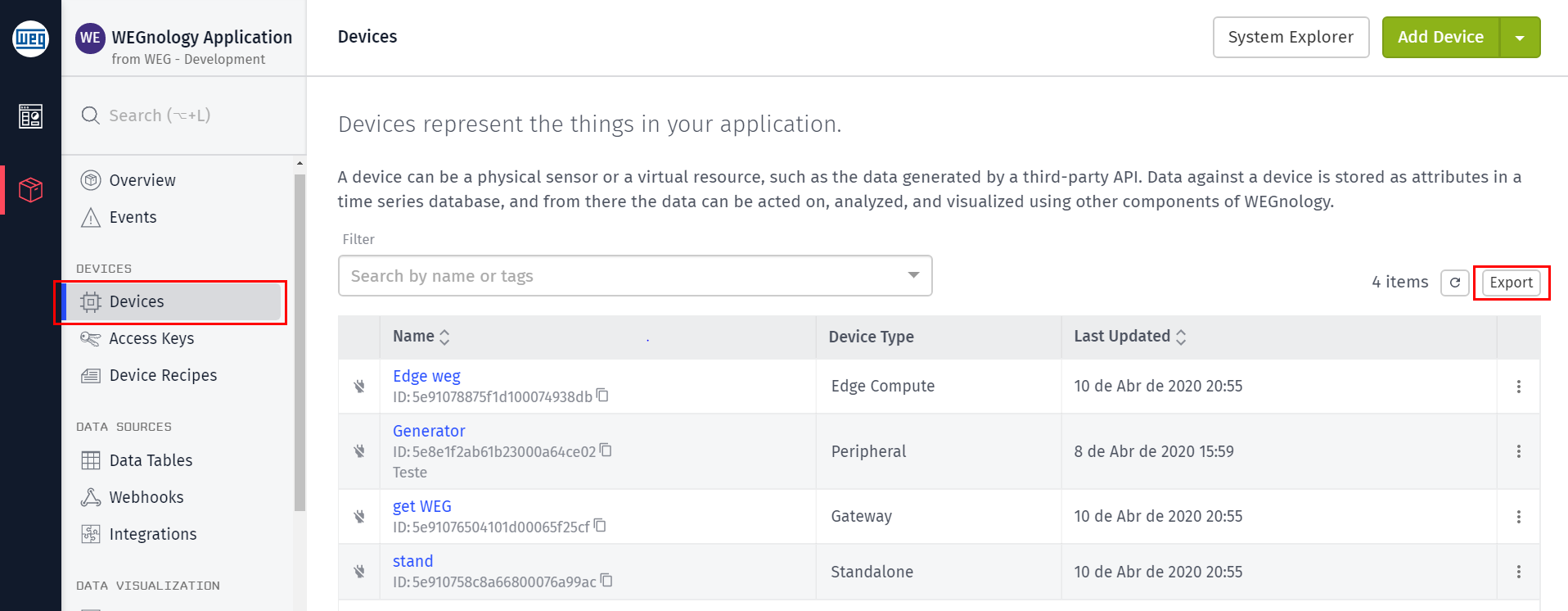Click the Teste tag under Generator

(x=410, y=473)
